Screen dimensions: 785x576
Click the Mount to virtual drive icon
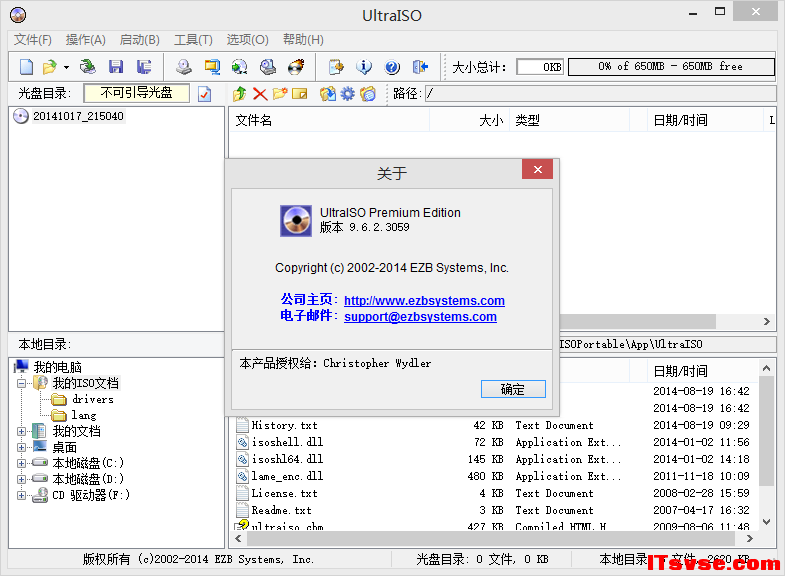coord(268,67)
